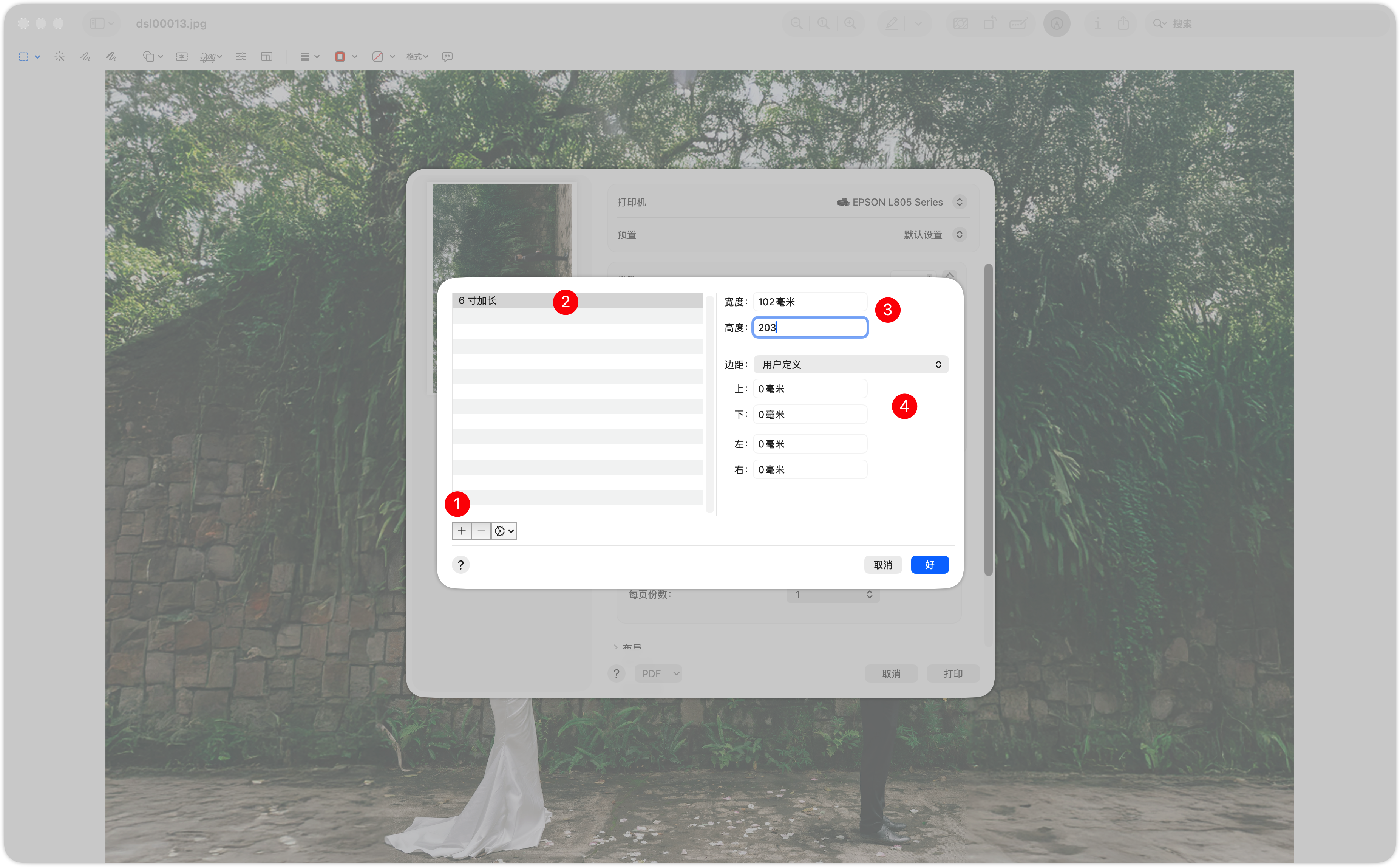Add a new custom paper size
Viewport: 1400px width, 867px height.
pyautogui.click(x=461, y=531)
